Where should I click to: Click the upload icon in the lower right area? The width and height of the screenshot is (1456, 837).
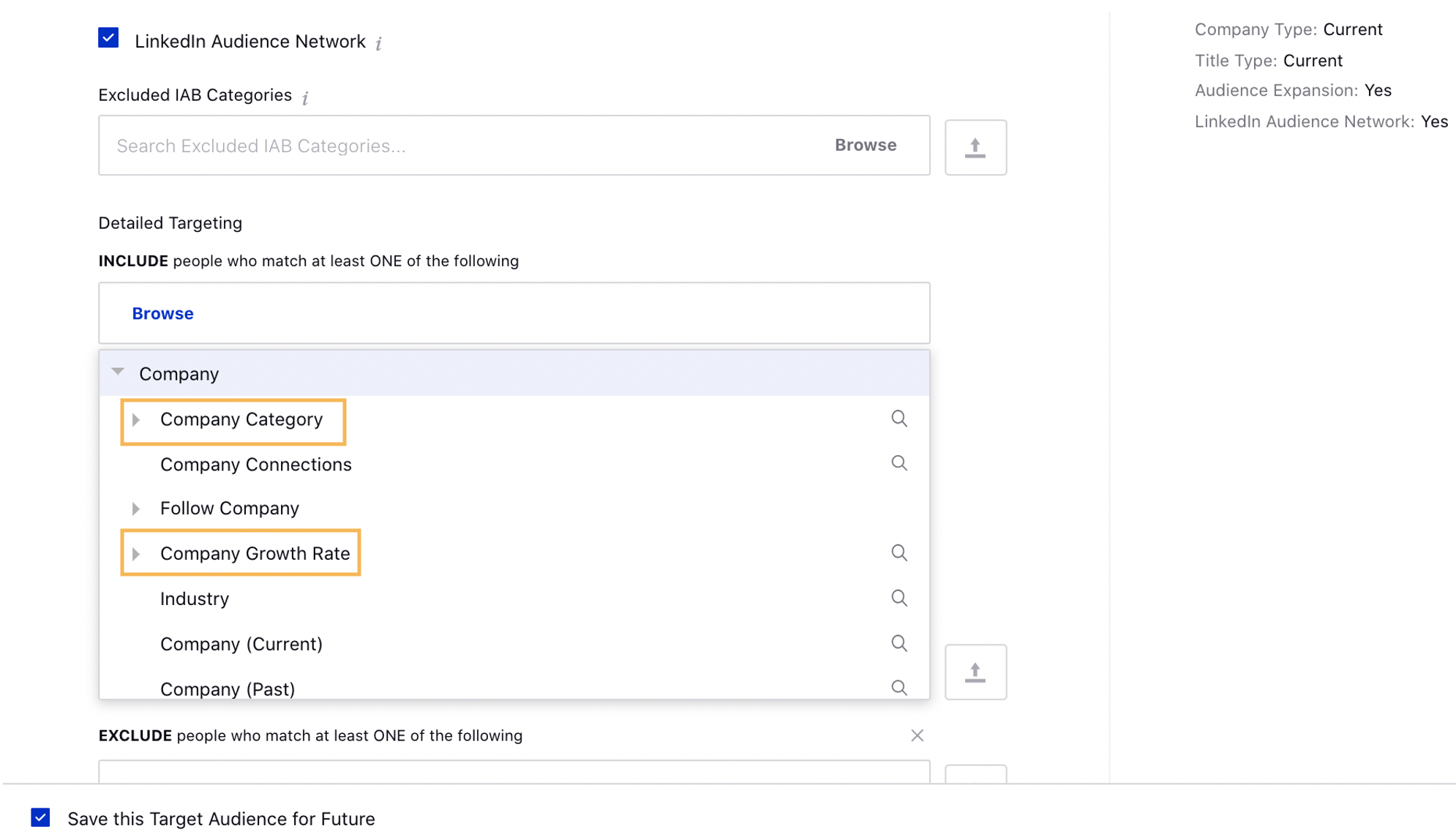pos(975,671)
